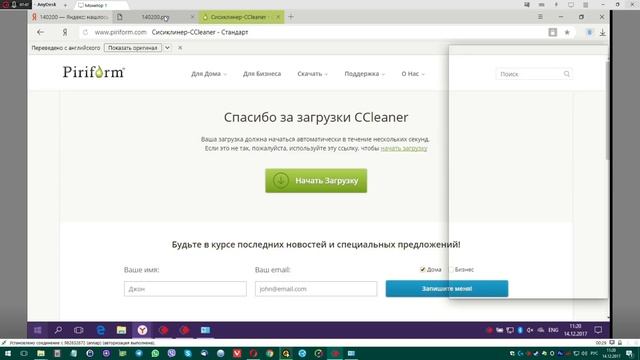Open remote action center notification icon
Image resolution: width=640 pixels, height=360 pixels.
[598, 330]
